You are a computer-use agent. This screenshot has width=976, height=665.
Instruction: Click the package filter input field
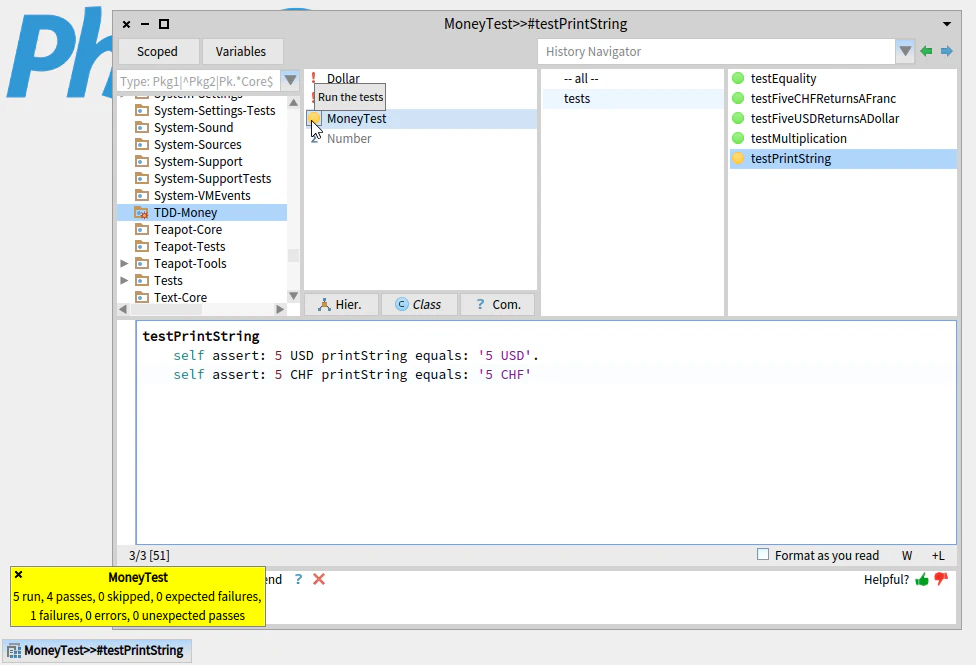pyautogui.click(x=199, y=81)
